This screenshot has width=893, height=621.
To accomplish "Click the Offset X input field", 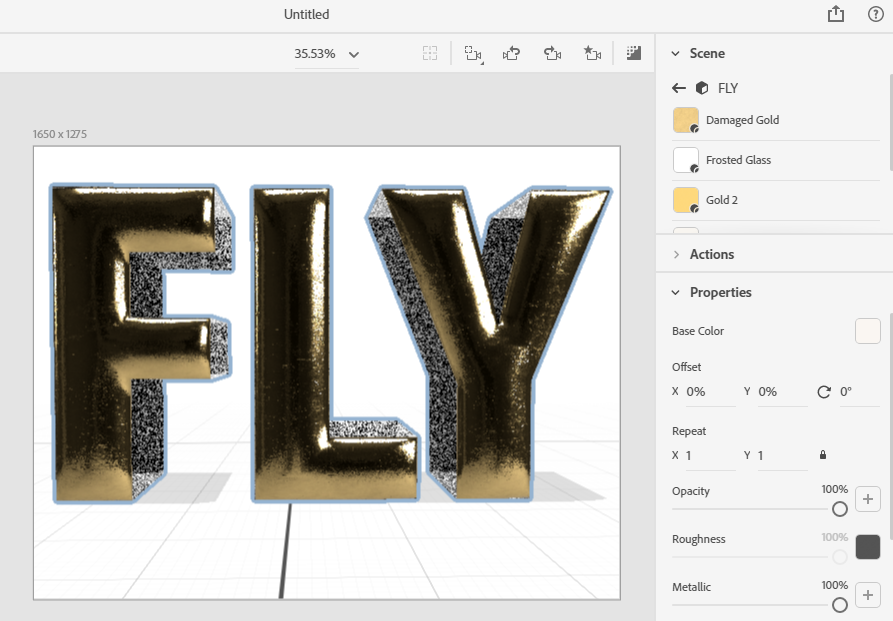I will 709,392.
